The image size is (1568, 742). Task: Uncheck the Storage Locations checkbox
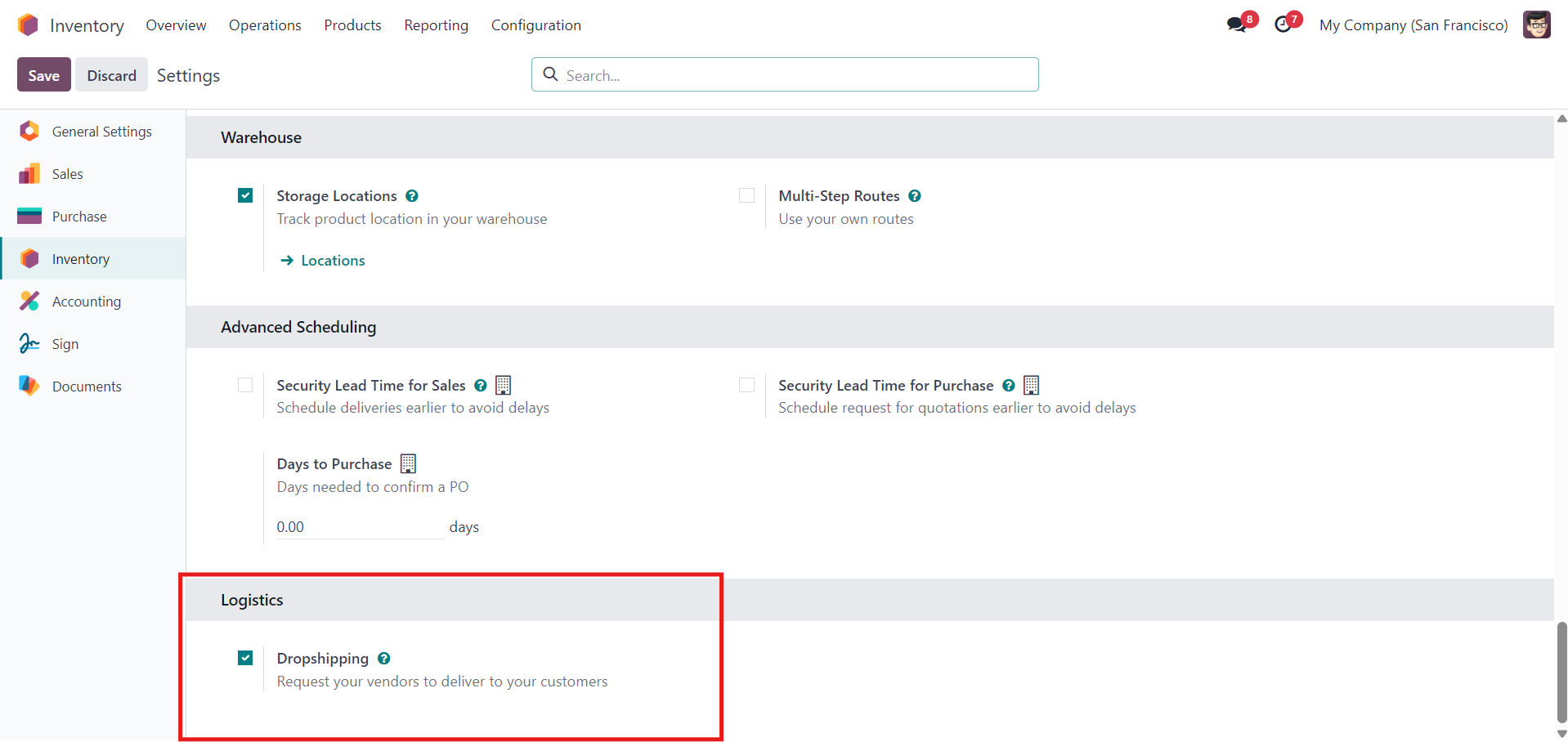pos(245,195)
